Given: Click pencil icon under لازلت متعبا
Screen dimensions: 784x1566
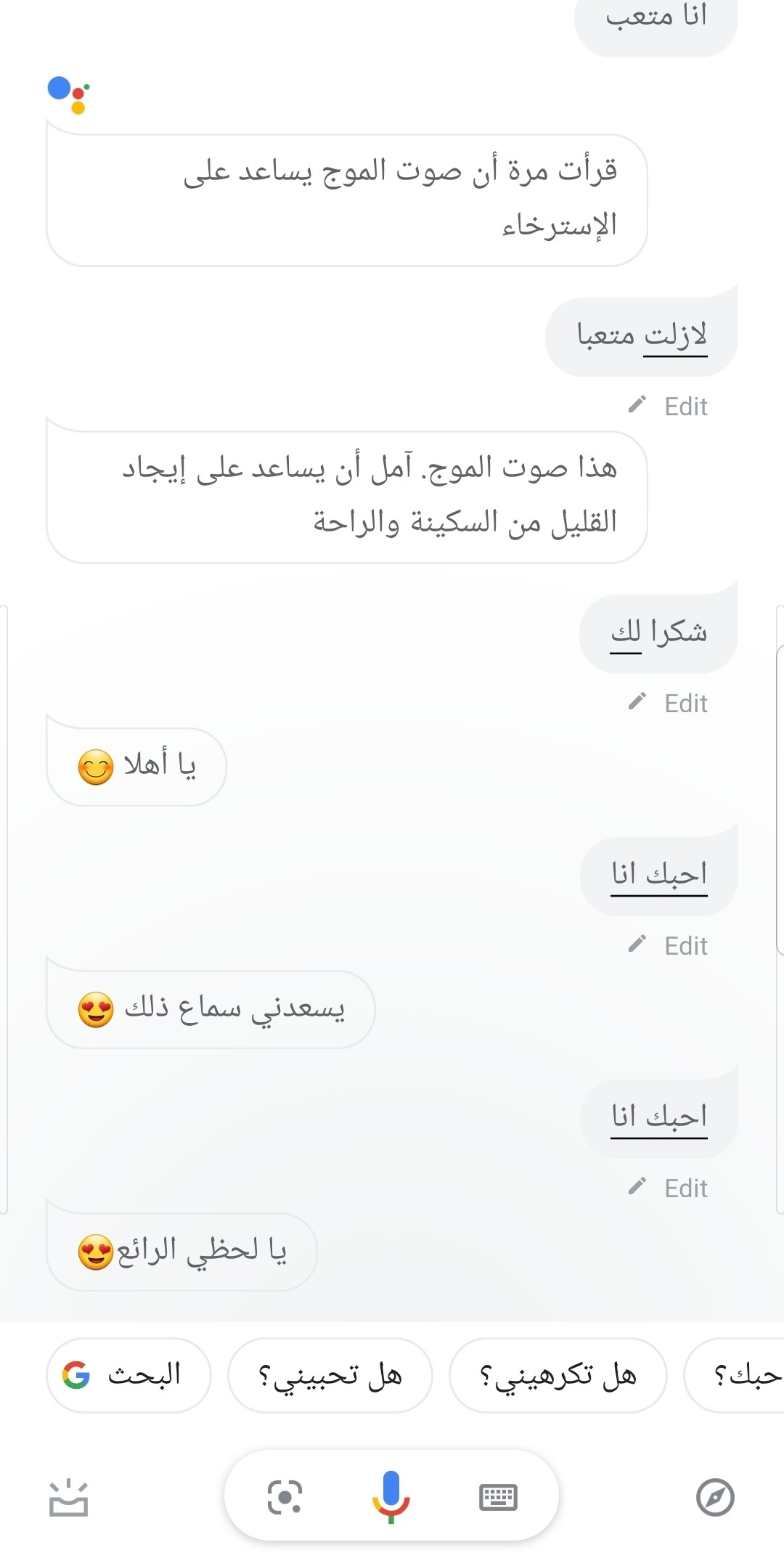Looking at the screenshot, I should click(637, 404).
